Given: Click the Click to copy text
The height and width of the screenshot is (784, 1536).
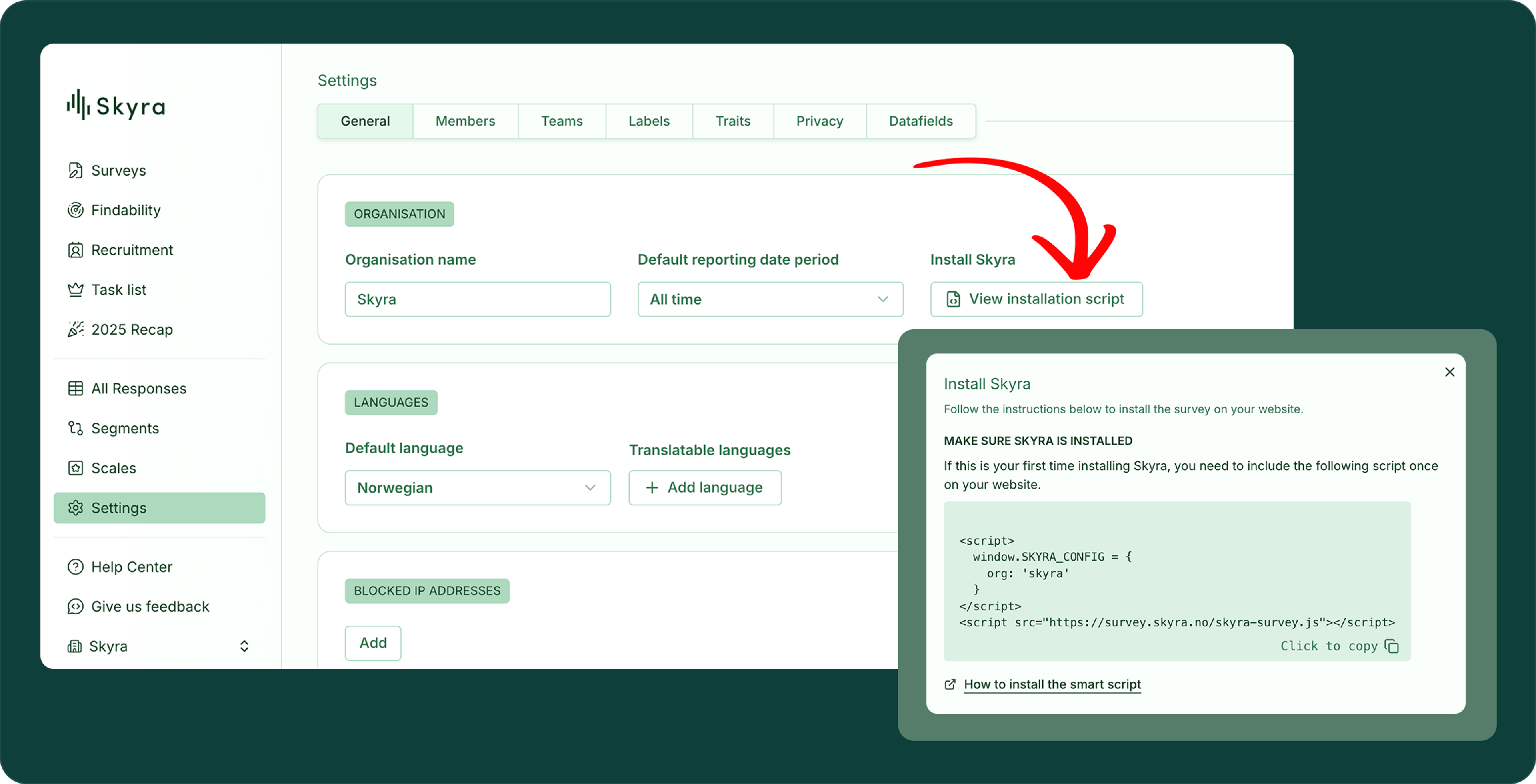Looking at the screenshot, I should click(x=1328, y=646).
